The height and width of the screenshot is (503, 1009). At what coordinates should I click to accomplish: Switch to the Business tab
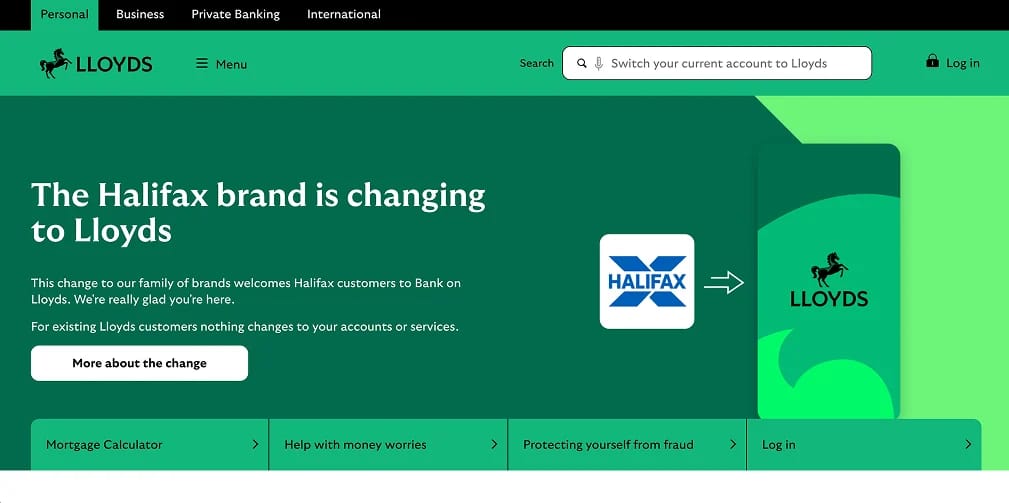pos(140,14)
